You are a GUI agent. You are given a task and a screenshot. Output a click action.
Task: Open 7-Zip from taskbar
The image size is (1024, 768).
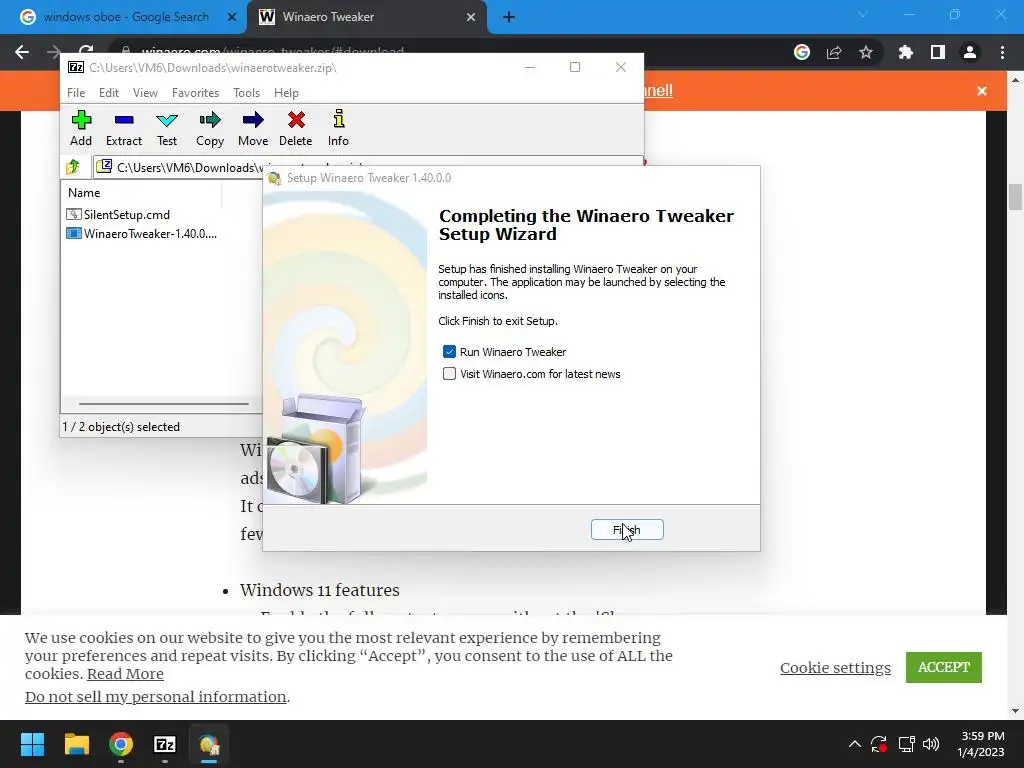pyautogui.click(x=165, y=744)
